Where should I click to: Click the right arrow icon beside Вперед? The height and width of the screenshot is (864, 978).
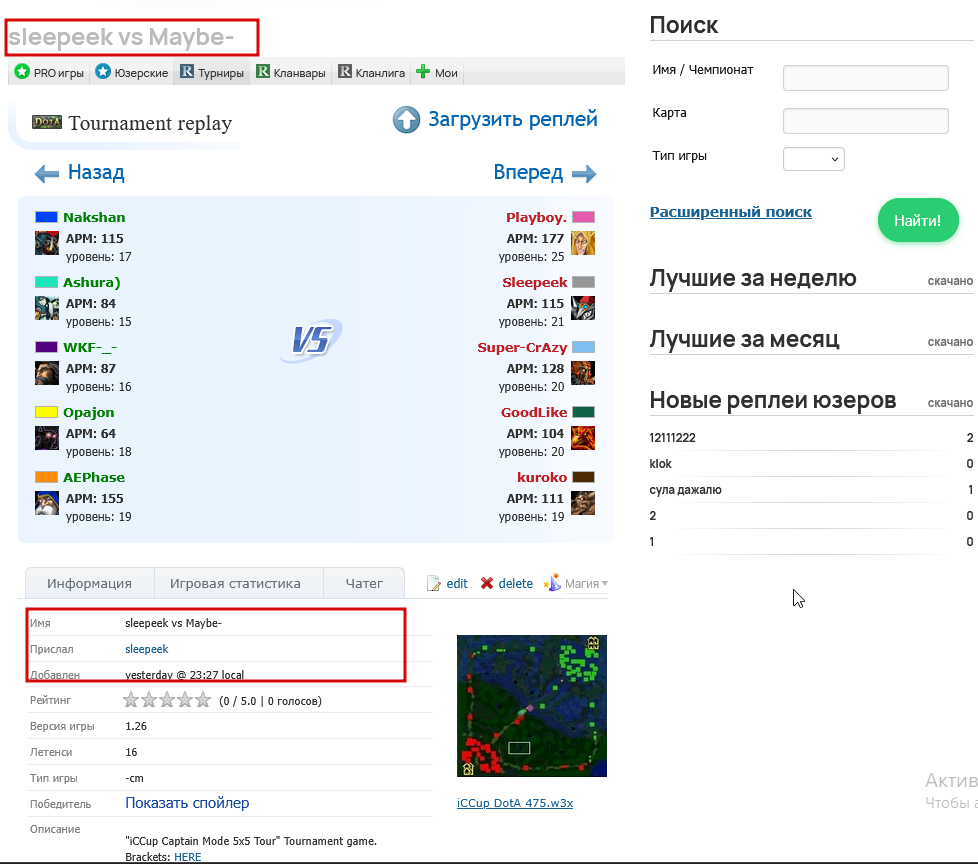click(584, 173)
